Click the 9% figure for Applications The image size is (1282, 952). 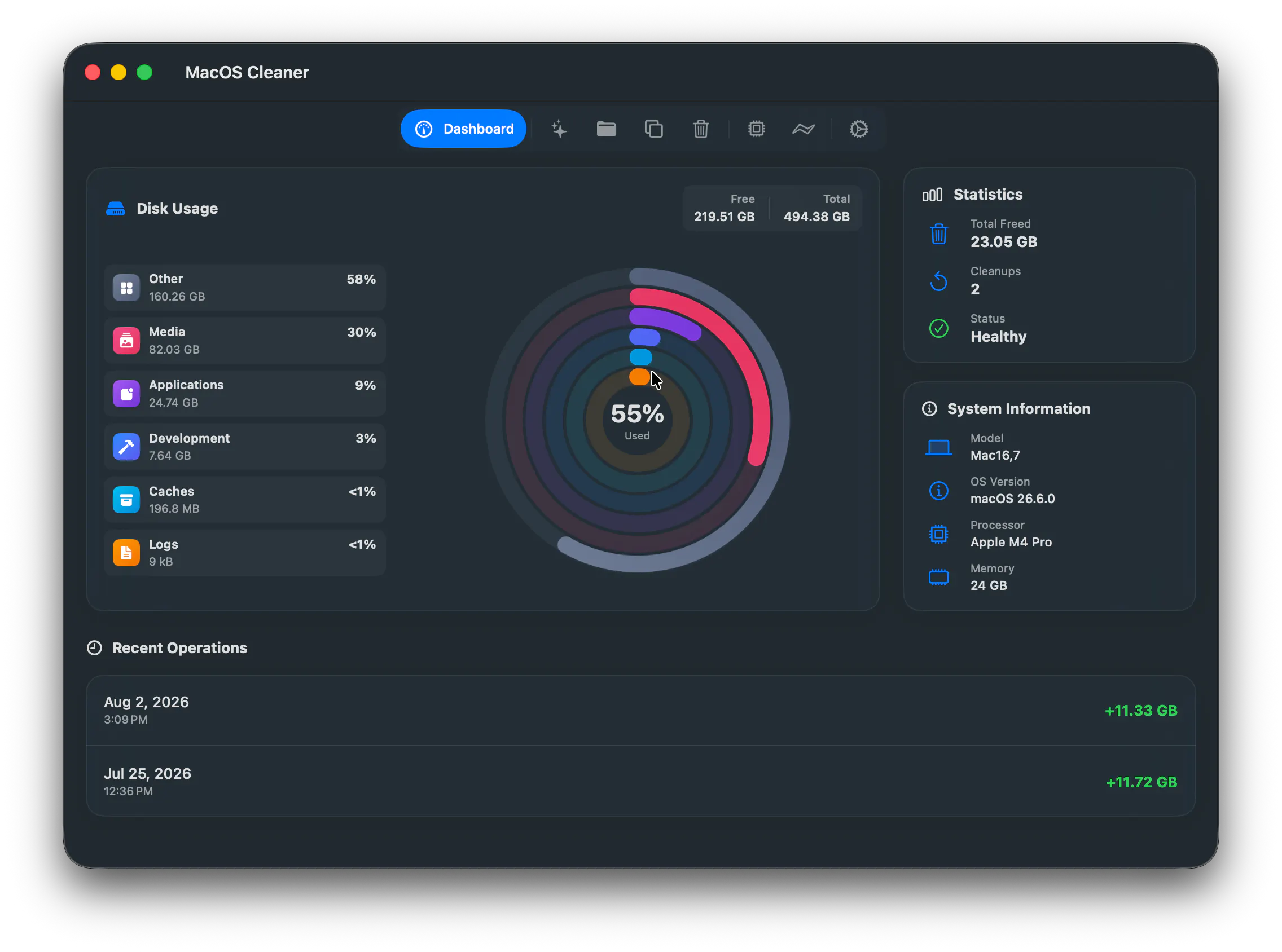pyautogui.click(x=366, y=385)
